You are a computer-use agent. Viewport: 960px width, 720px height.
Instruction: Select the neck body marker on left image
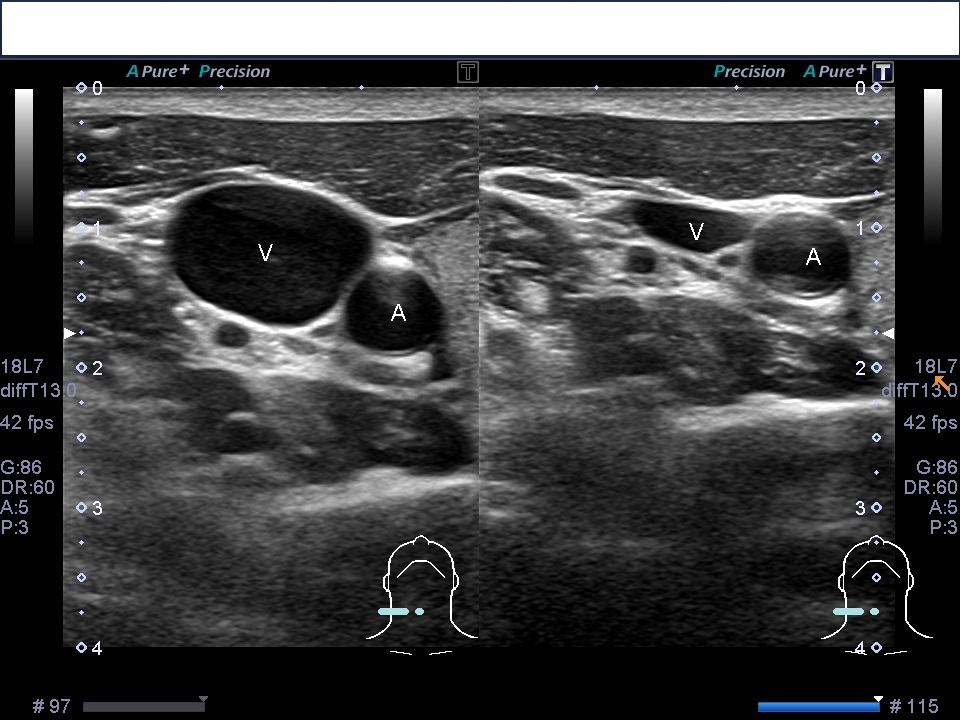(421, 594)
